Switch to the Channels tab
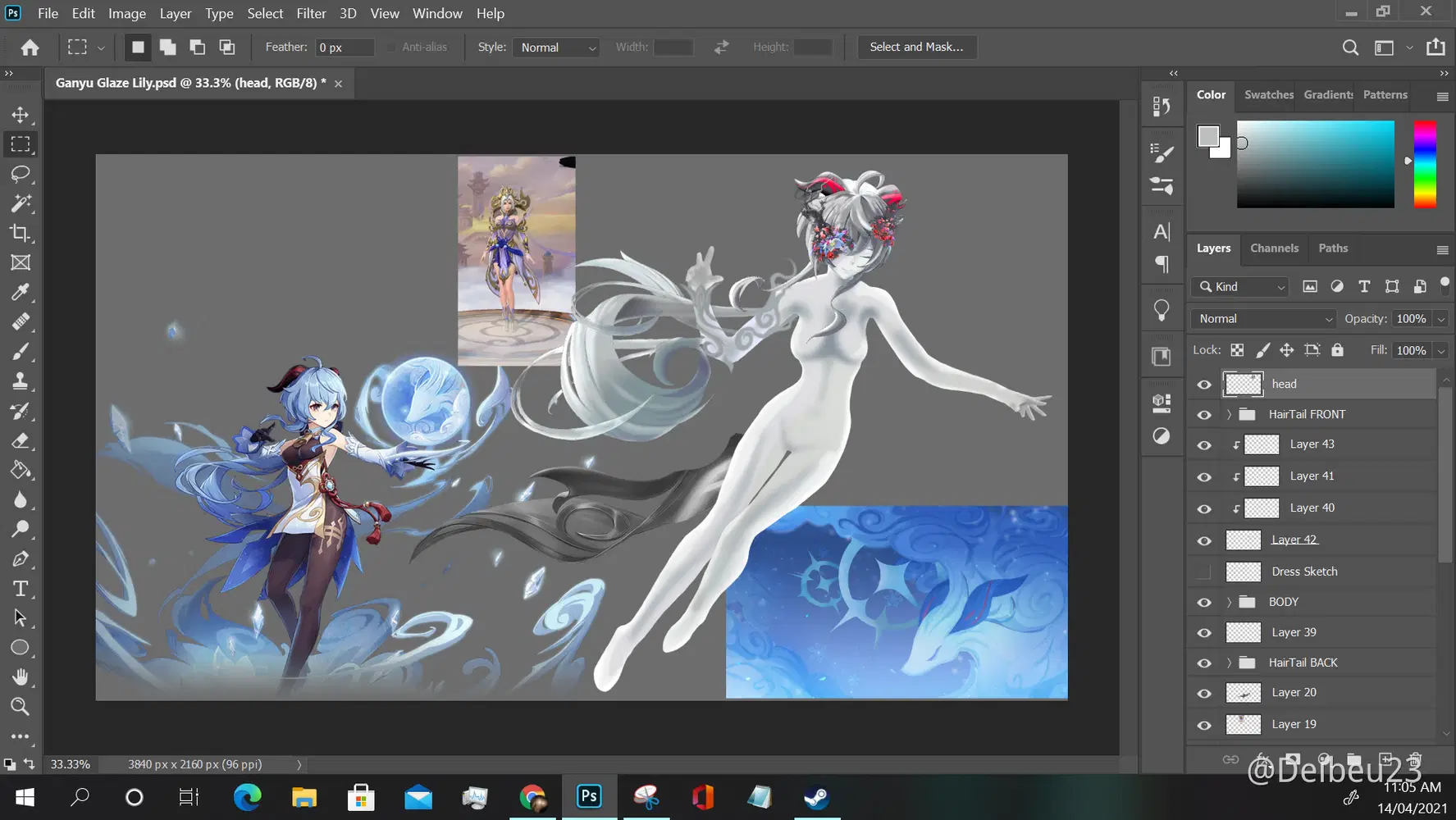1456x820 pixels. tap(1274, 248)
